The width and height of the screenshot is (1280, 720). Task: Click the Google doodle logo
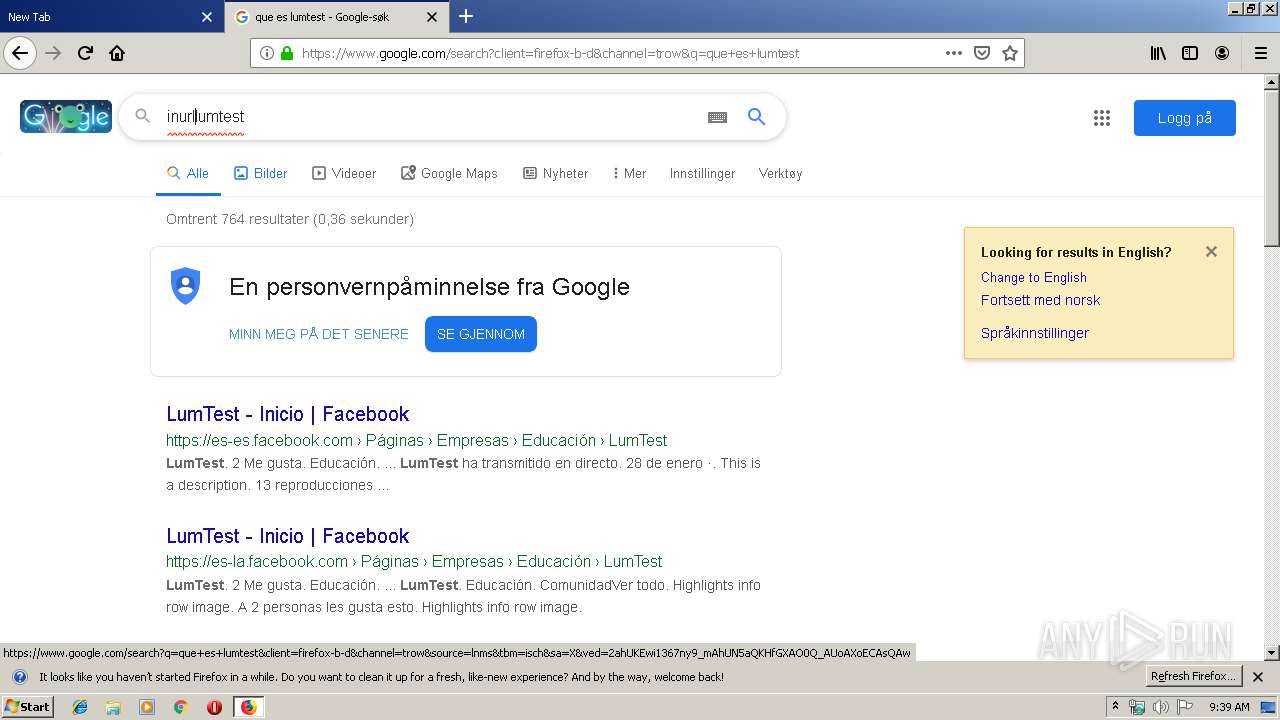(66, 116)
